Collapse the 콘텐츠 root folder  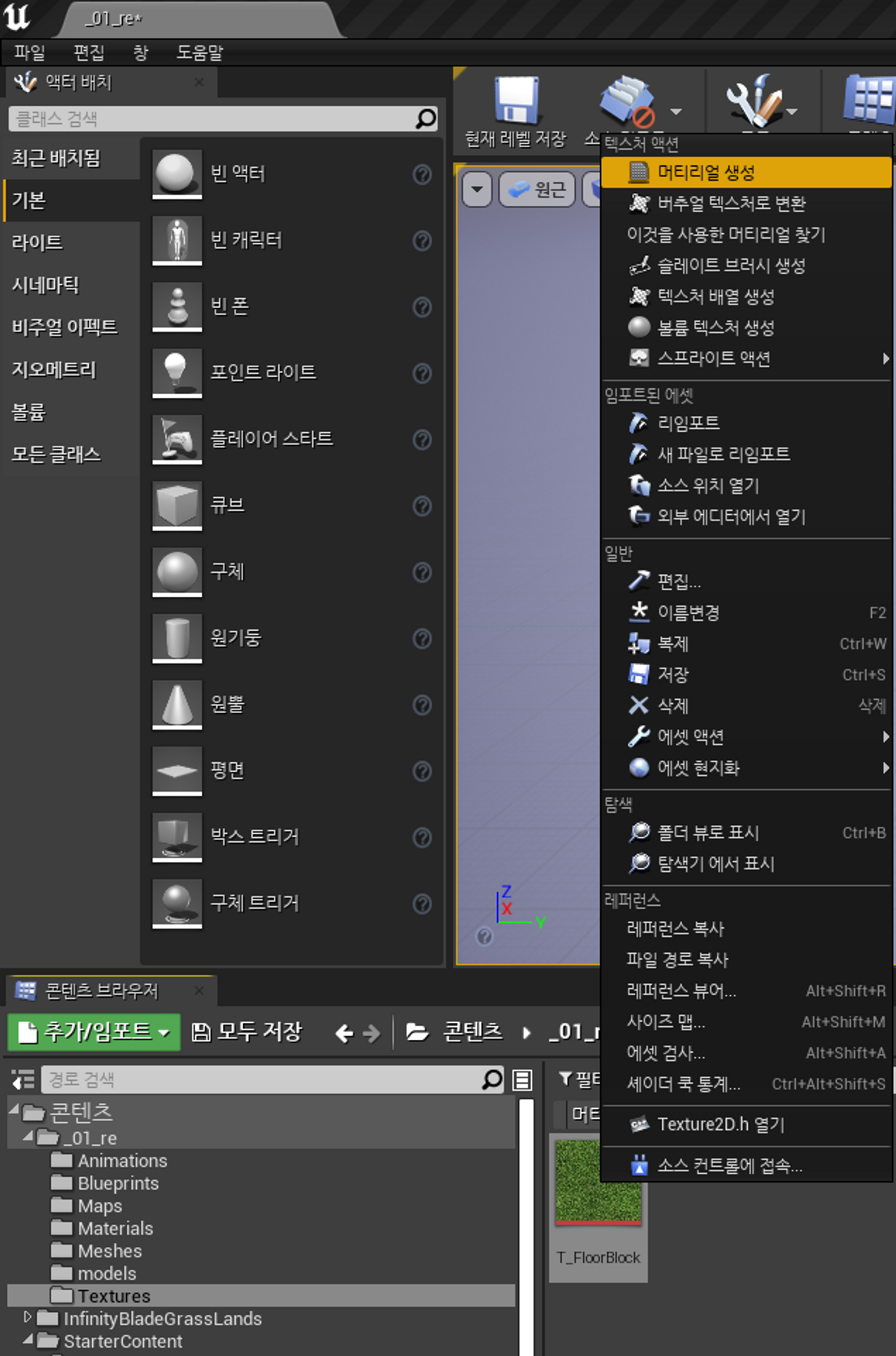14,1109
